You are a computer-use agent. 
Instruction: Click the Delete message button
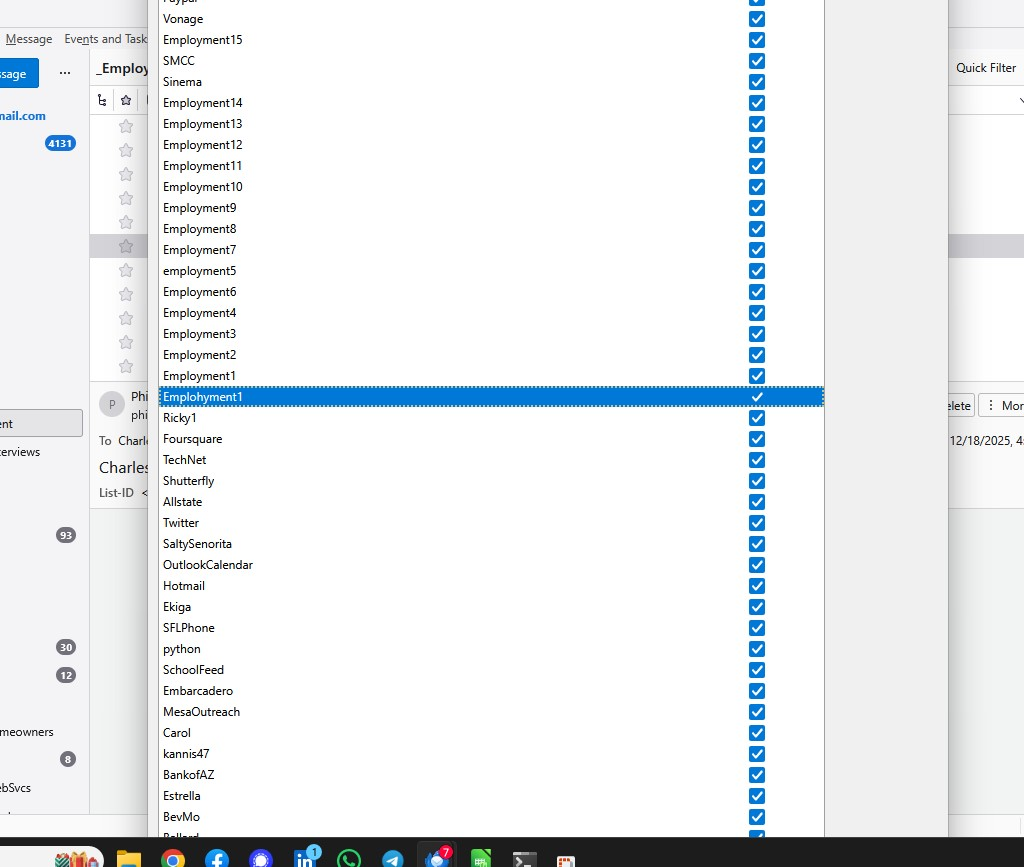(961, 405)
